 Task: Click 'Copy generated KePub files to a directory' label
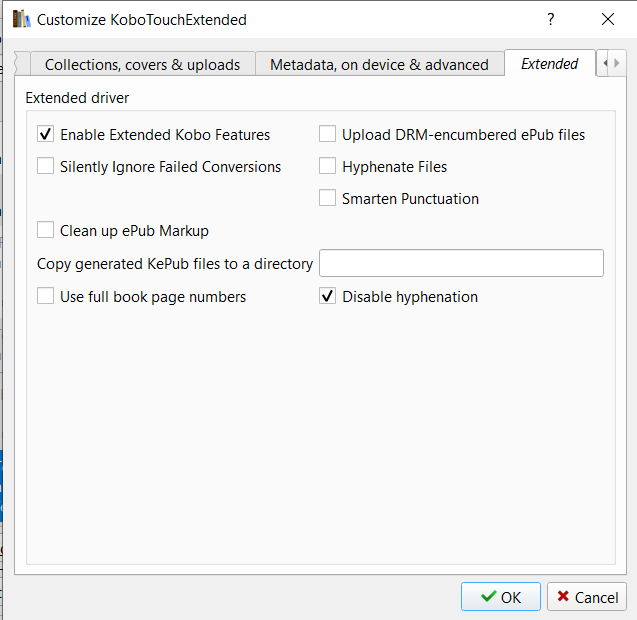[175, 264]
